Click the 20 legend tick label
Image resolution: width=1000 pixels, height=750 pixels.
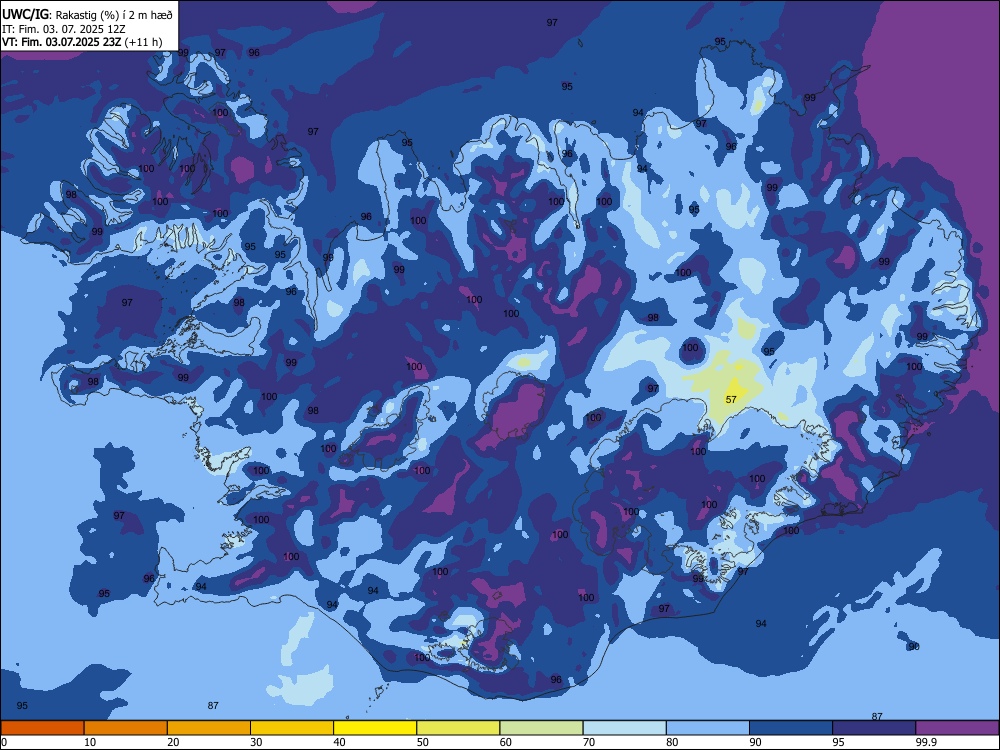[173, 742]
